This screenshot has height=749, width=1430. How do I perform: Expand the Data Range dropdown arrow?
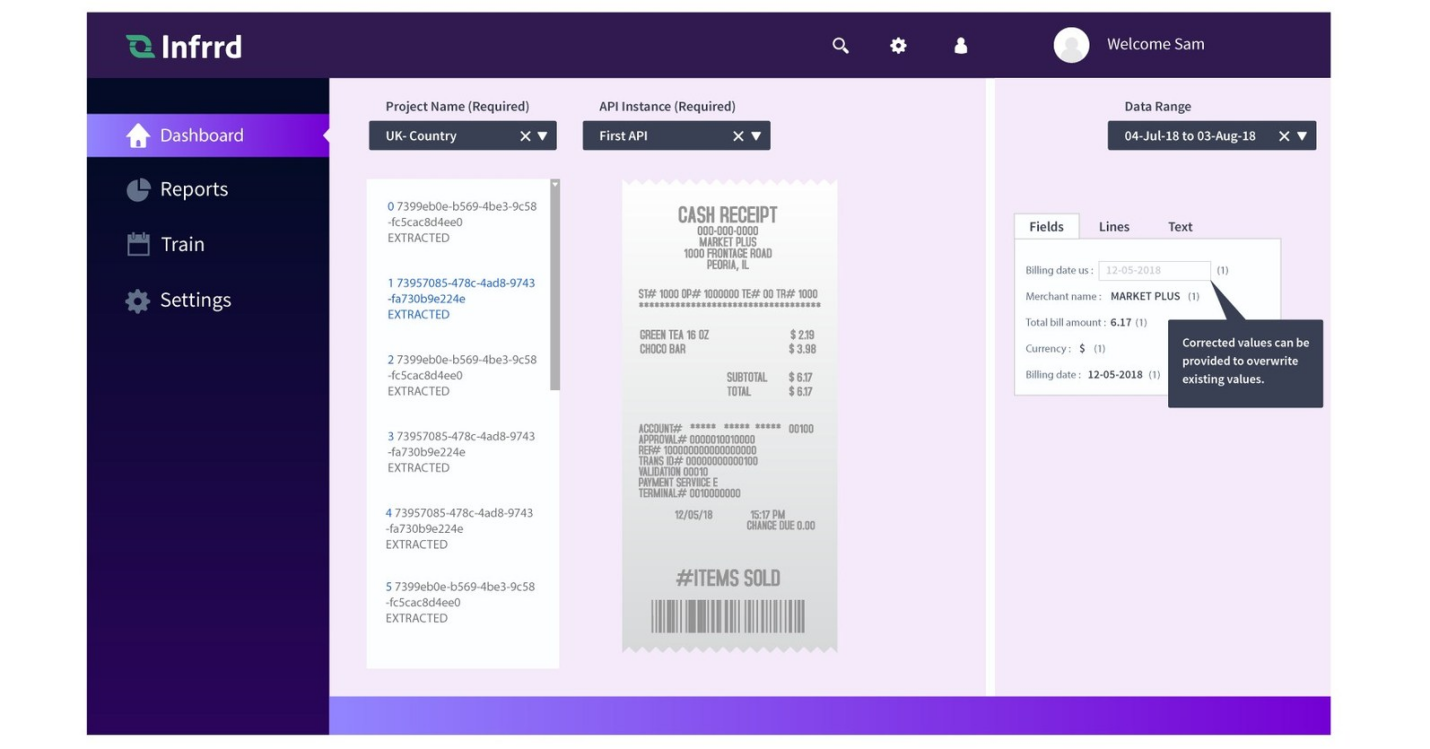click(1302, 136)
